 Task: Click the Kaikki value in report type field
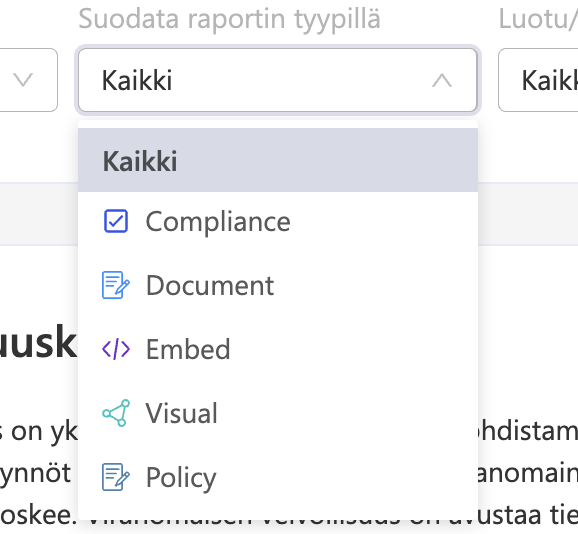(137, 80)
